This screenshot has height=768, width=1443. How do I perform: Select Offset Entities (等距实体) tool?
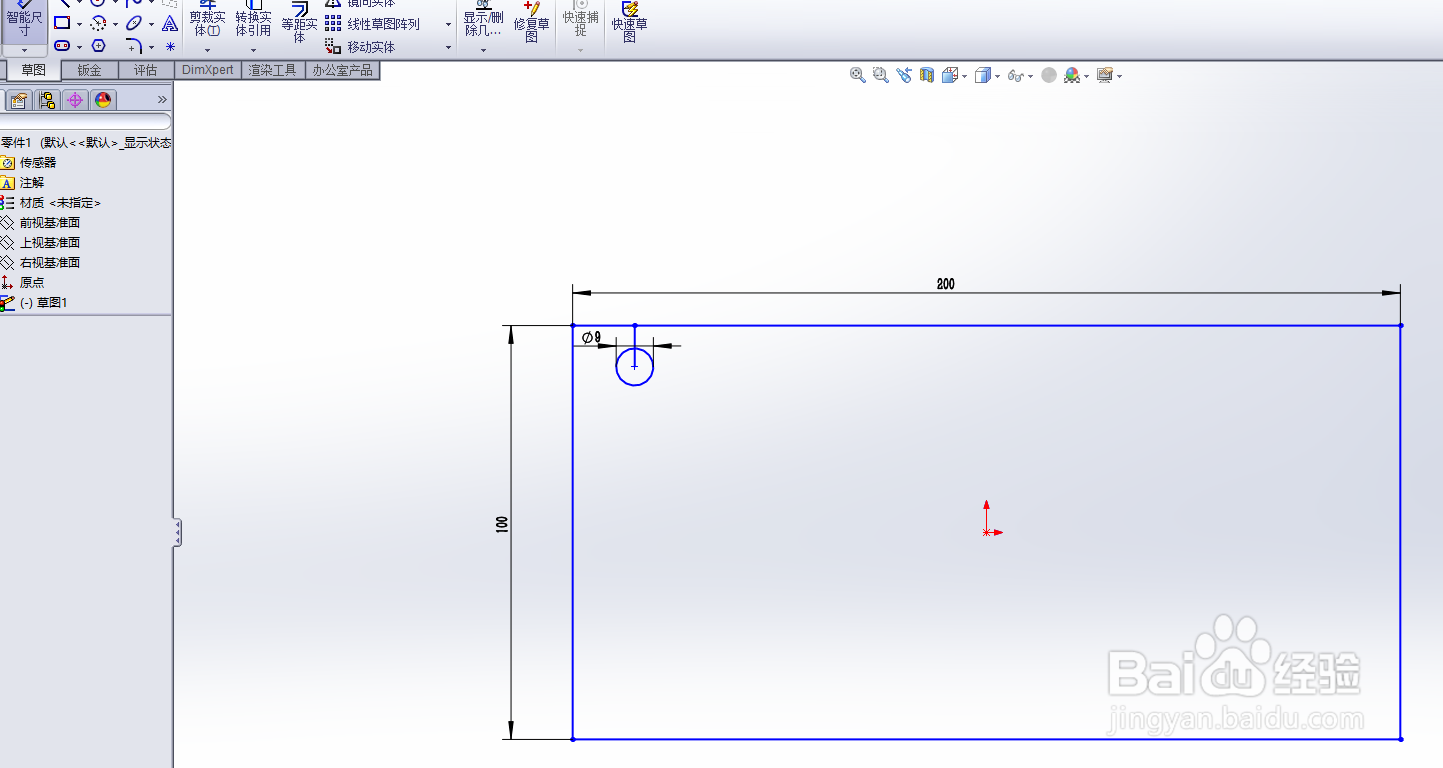click(299, 24)
